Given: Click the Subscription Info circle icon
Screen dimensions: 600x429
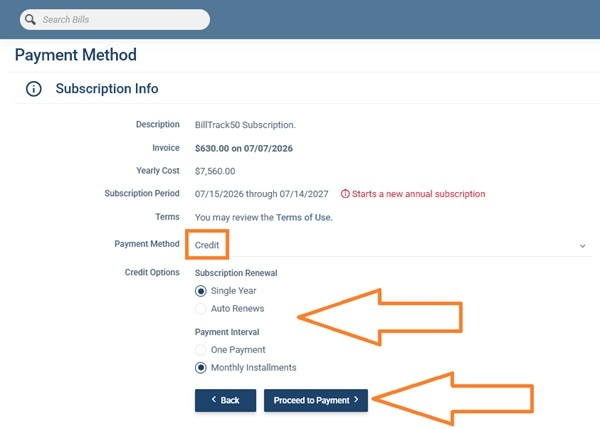Looking at the screenshot, I should click(34, 89).
